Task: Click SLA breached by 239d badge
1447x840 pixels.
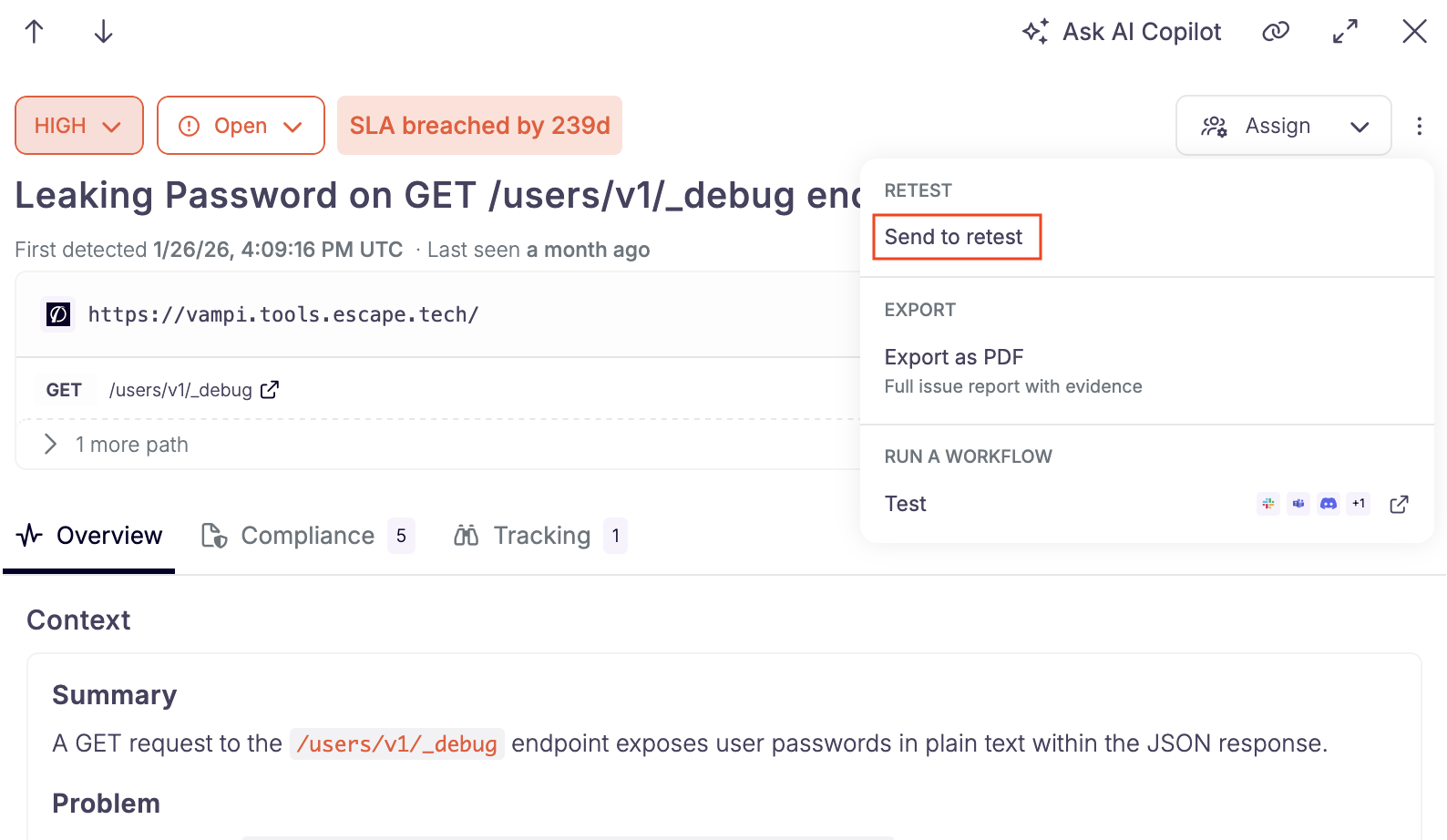Action: tap(479, 126)
